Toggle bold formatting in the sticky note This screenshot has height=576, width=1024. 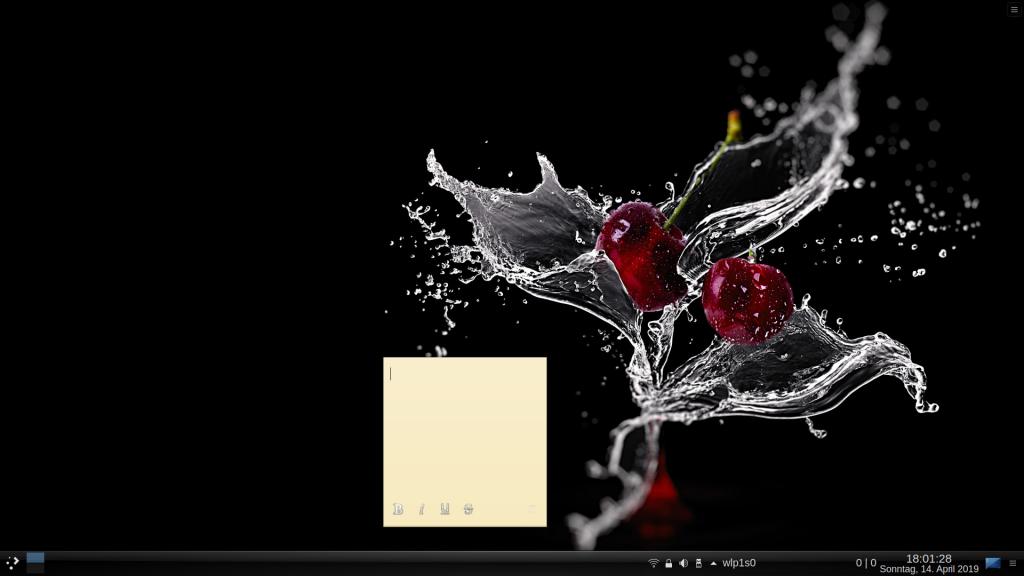pos(397,509)
